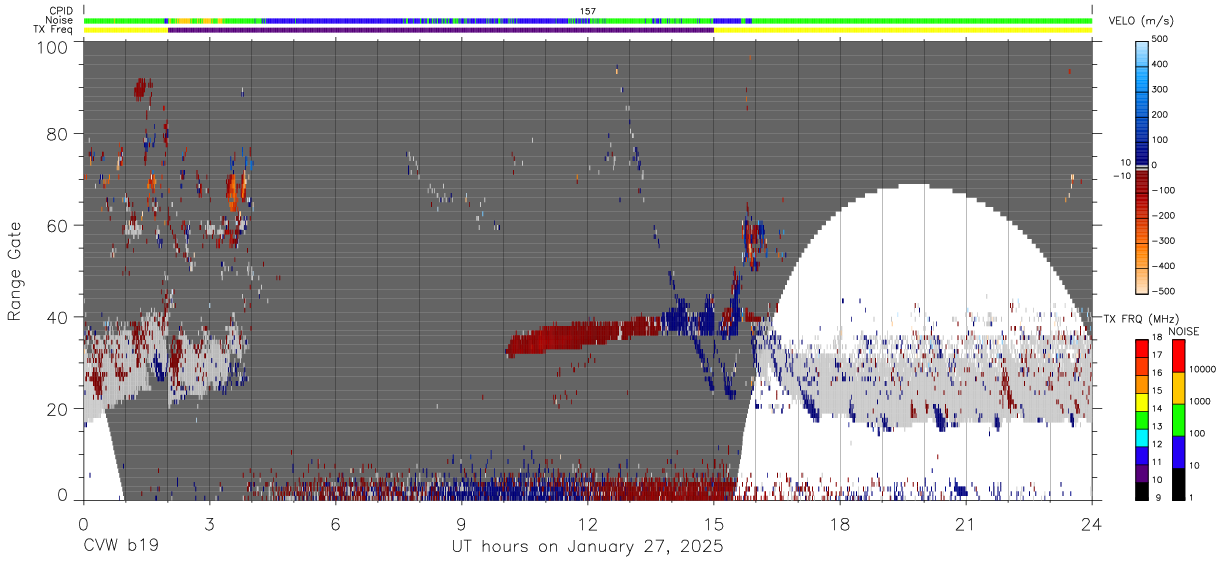Screen dimensions: 1228x567
Task: Click the NOISE legend title
Action: (1183, 331)
